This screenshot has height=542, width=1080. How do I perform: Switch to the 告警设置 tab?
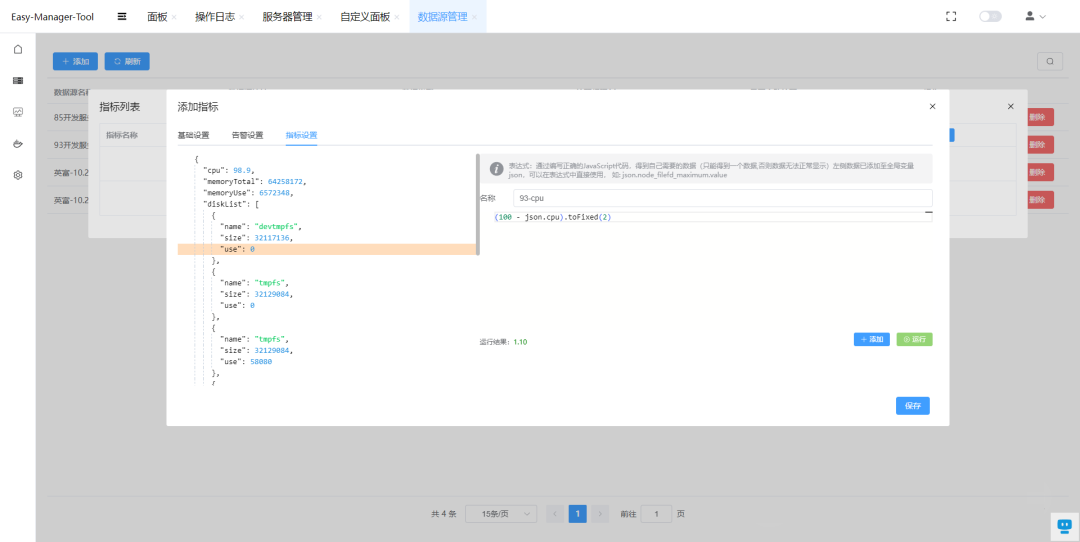pyautogui.click(x=247, y=135)
